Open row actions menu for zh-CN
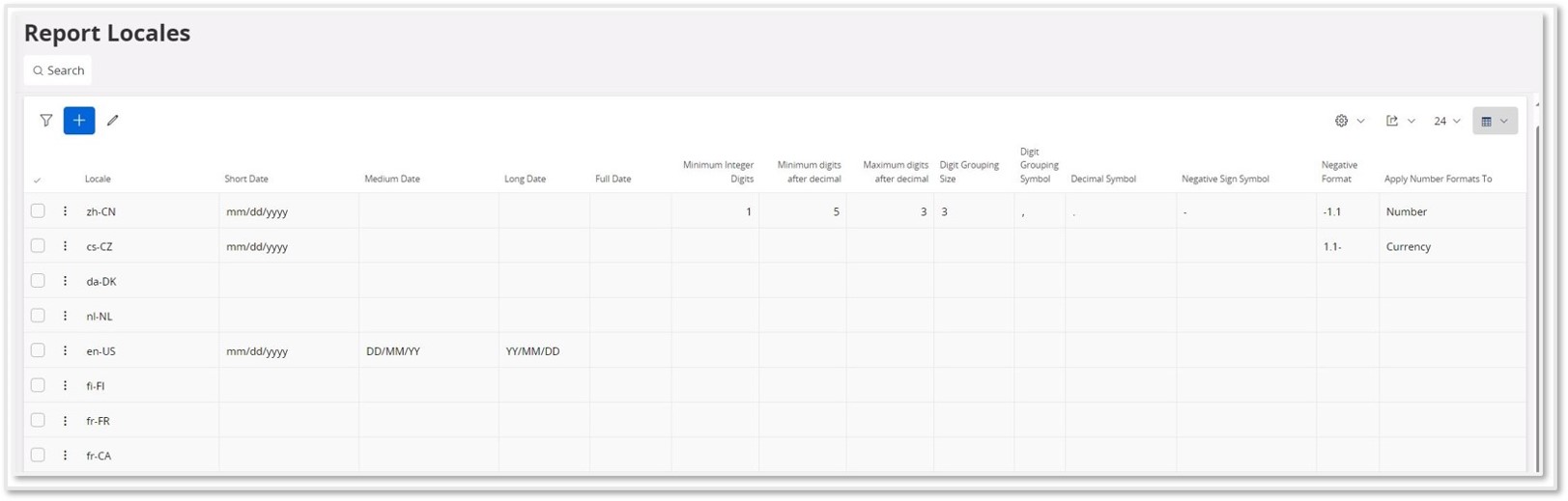1568x501 pixels. pyautogui.click(x=66, y=211)
